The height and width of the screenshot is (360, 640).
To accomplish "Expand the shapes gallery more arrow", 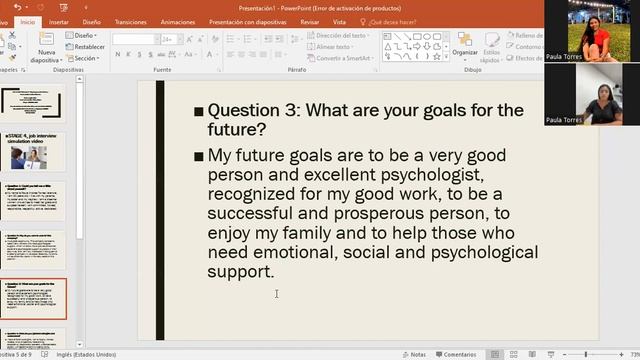I will pos(446,57).
